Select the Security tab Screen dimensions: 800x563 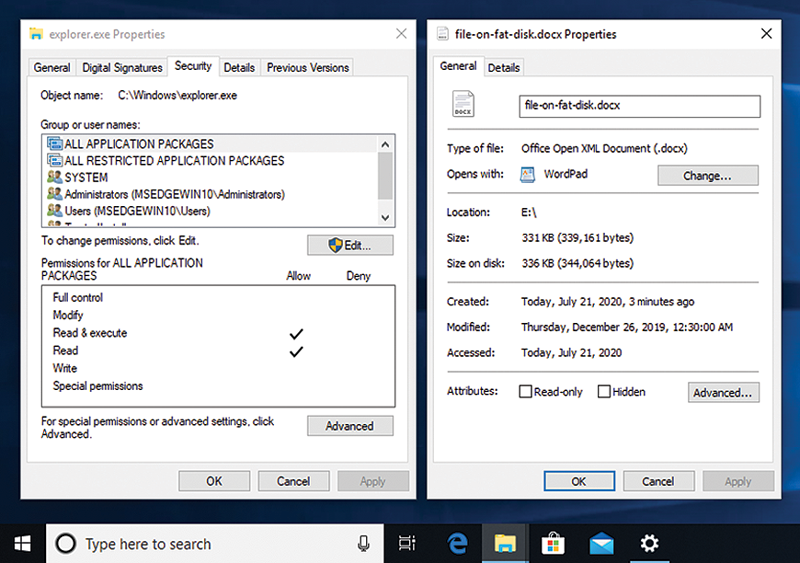pos(193,66)
